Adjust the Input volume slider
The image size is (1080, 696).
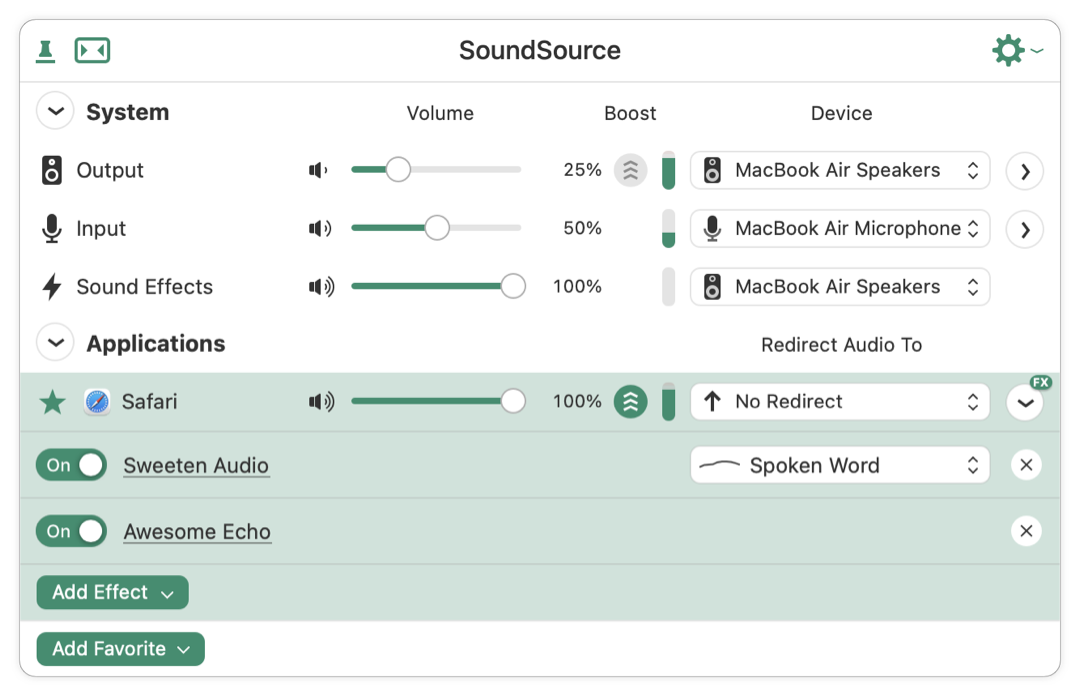coord(436,227)
